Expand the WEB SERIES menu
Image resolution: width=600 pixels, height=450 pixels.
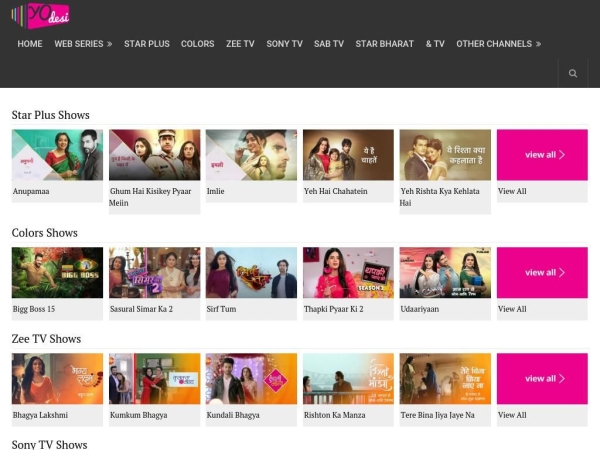click(x=83, y=44)
